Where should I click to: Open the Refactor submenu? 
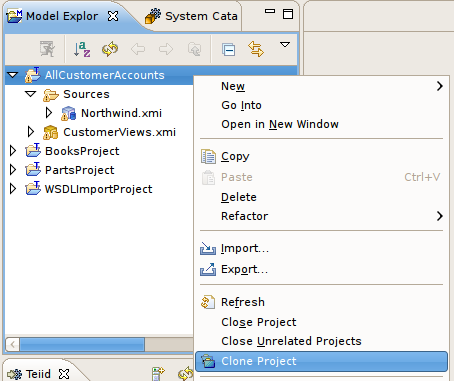321,216
